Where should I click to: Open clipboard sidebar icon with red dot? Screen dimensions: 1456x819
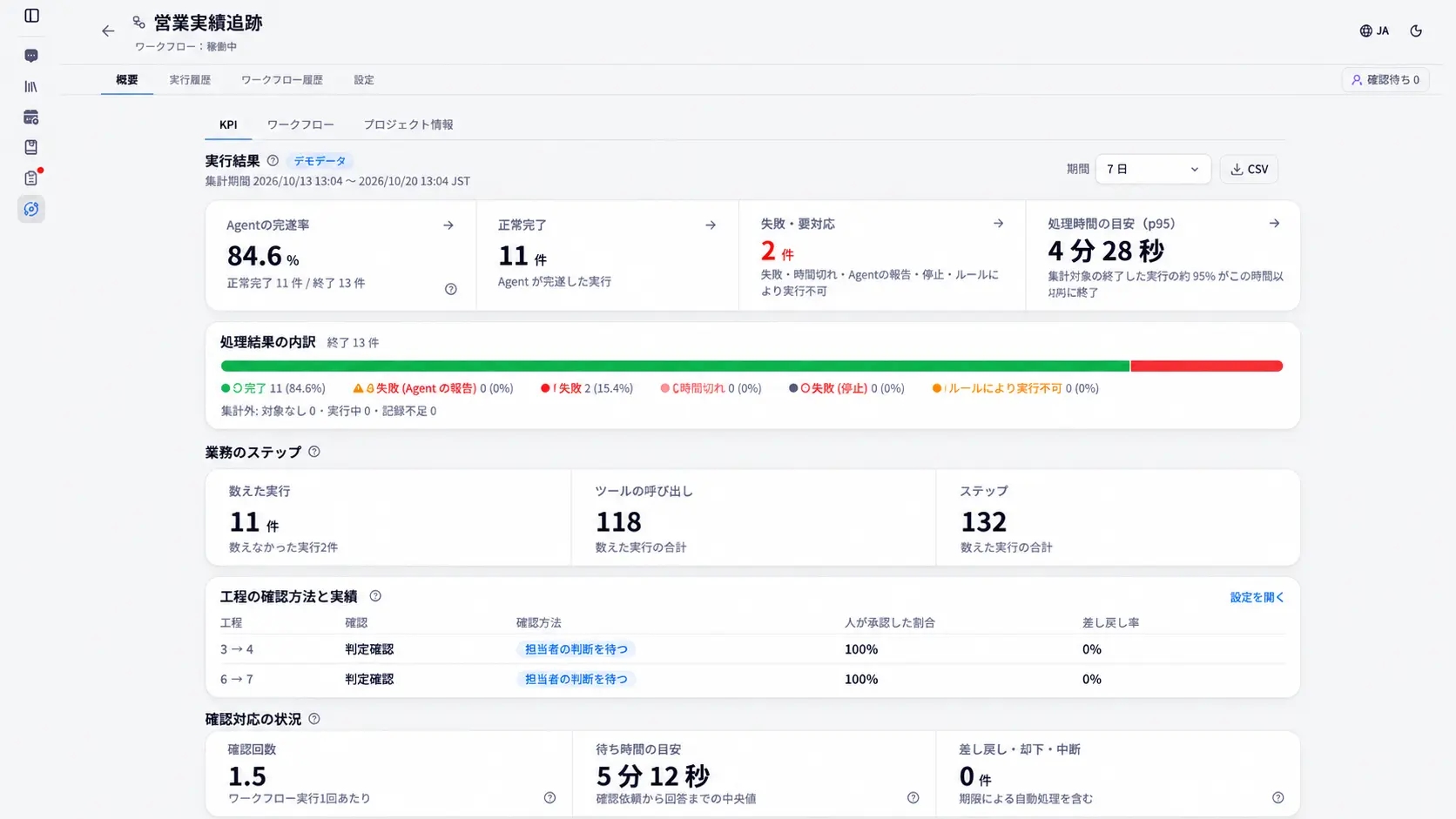point(31,178)
